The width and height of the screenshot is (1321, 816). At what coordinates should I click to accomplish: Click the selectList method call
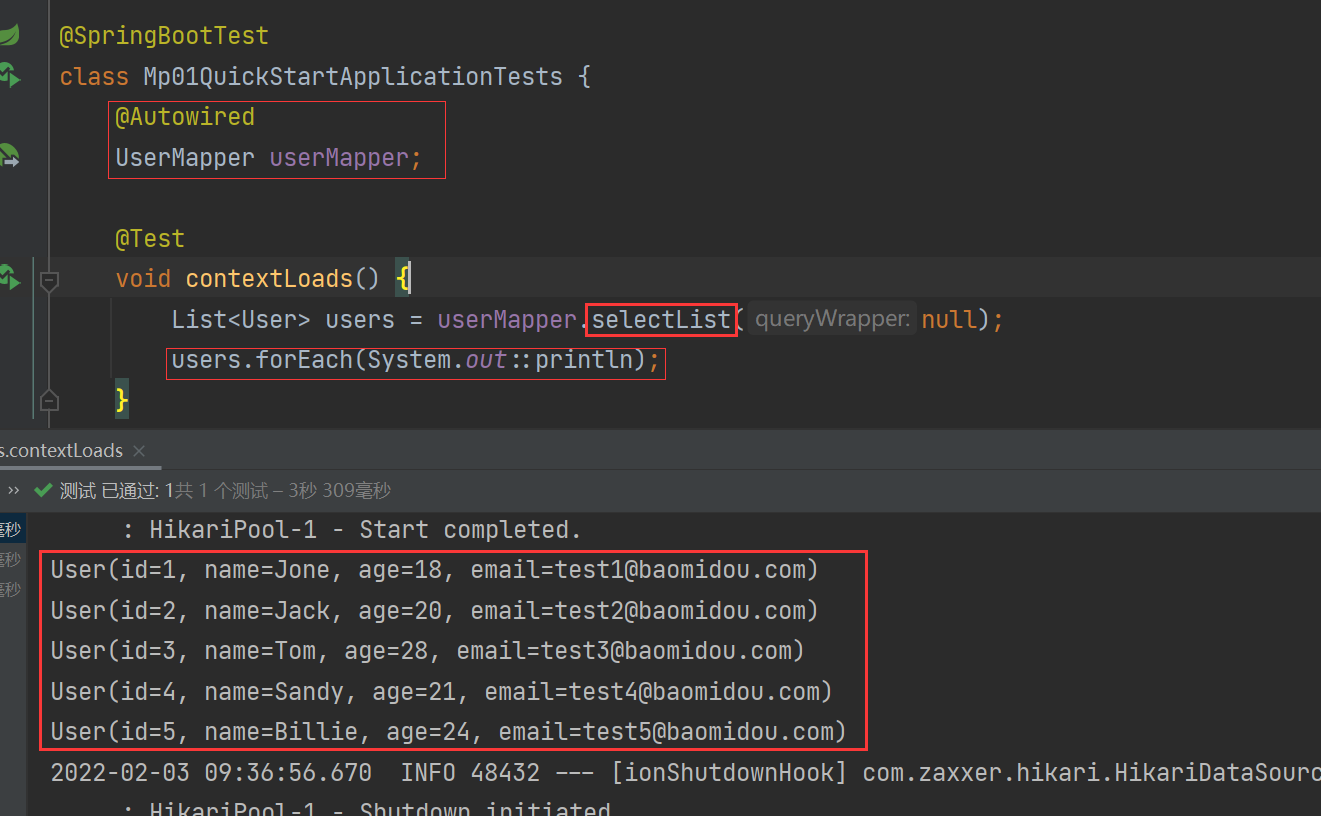pos(660,319)
